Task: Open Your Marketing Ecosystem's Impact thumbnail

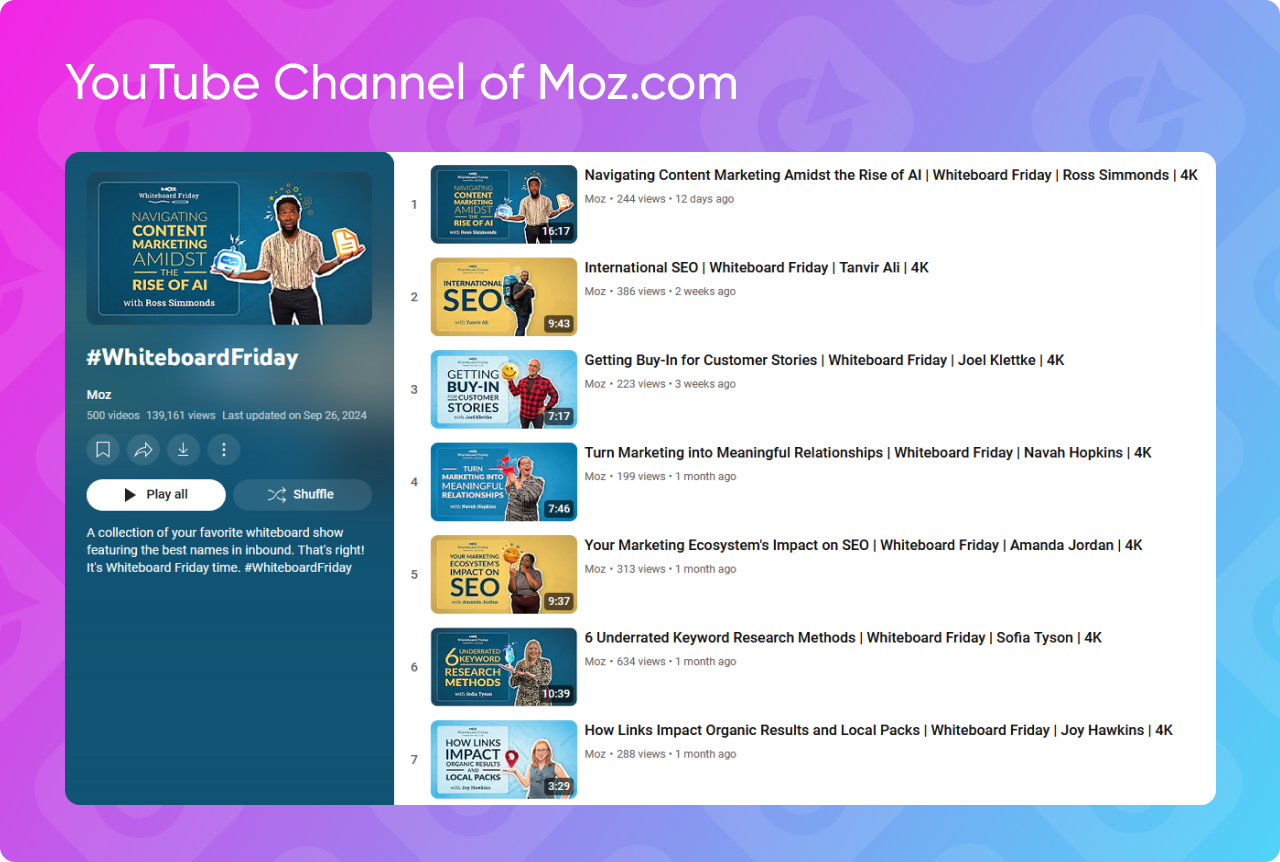Action: click(x=504, y=574)
